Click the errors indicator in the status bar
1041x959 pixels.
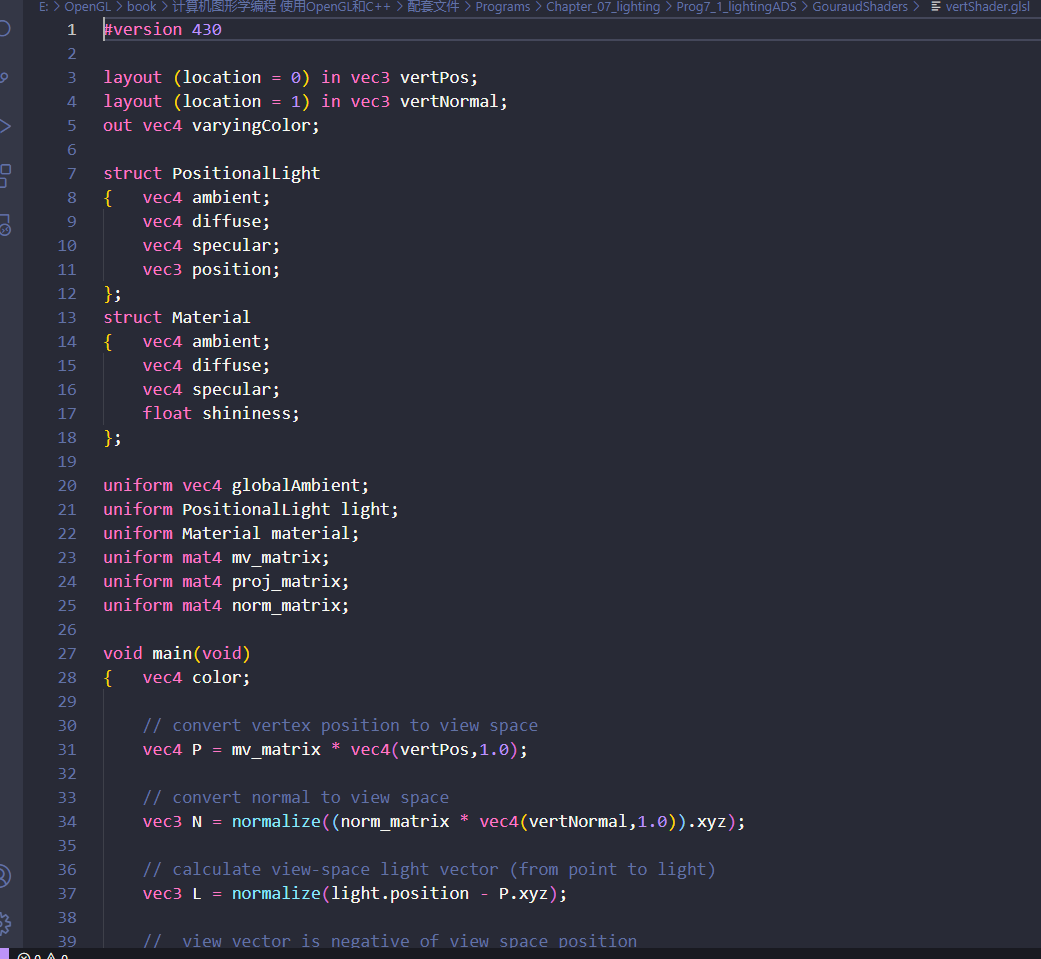coord(30,953)
